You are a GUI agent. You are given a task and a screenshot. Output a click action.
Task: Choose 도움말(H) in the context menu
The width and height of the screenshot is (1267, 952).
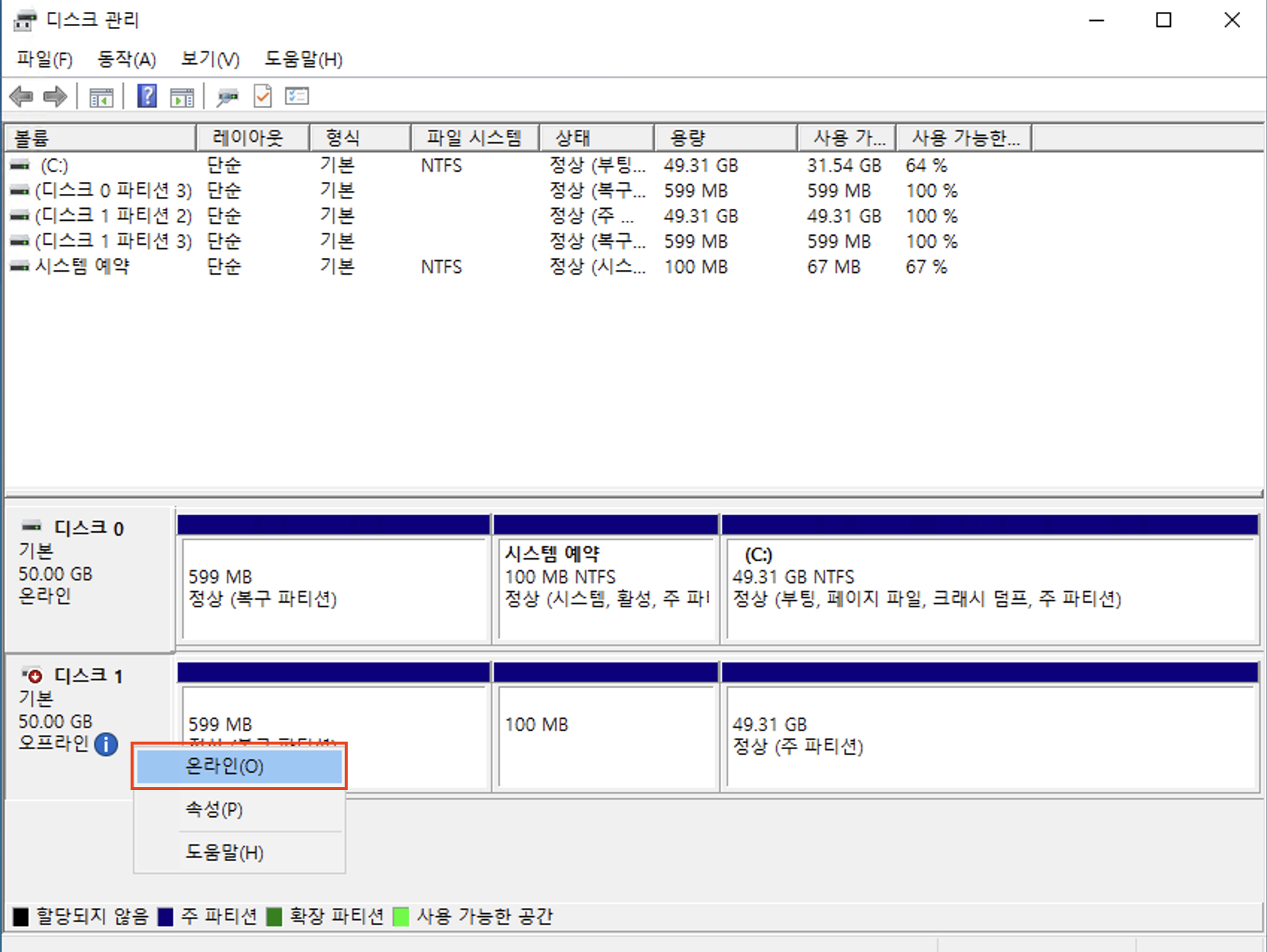click(240, 852)
